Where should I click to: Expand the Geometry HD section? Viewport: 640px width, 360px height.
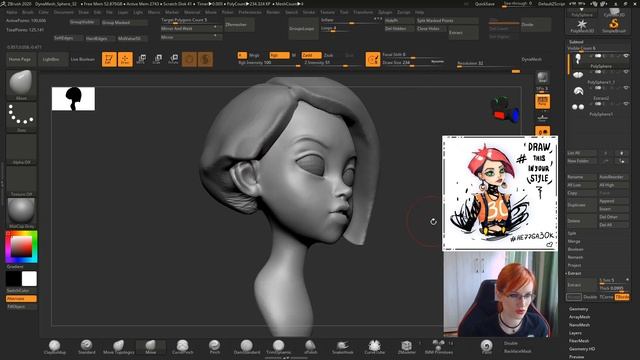pos(582,349)
